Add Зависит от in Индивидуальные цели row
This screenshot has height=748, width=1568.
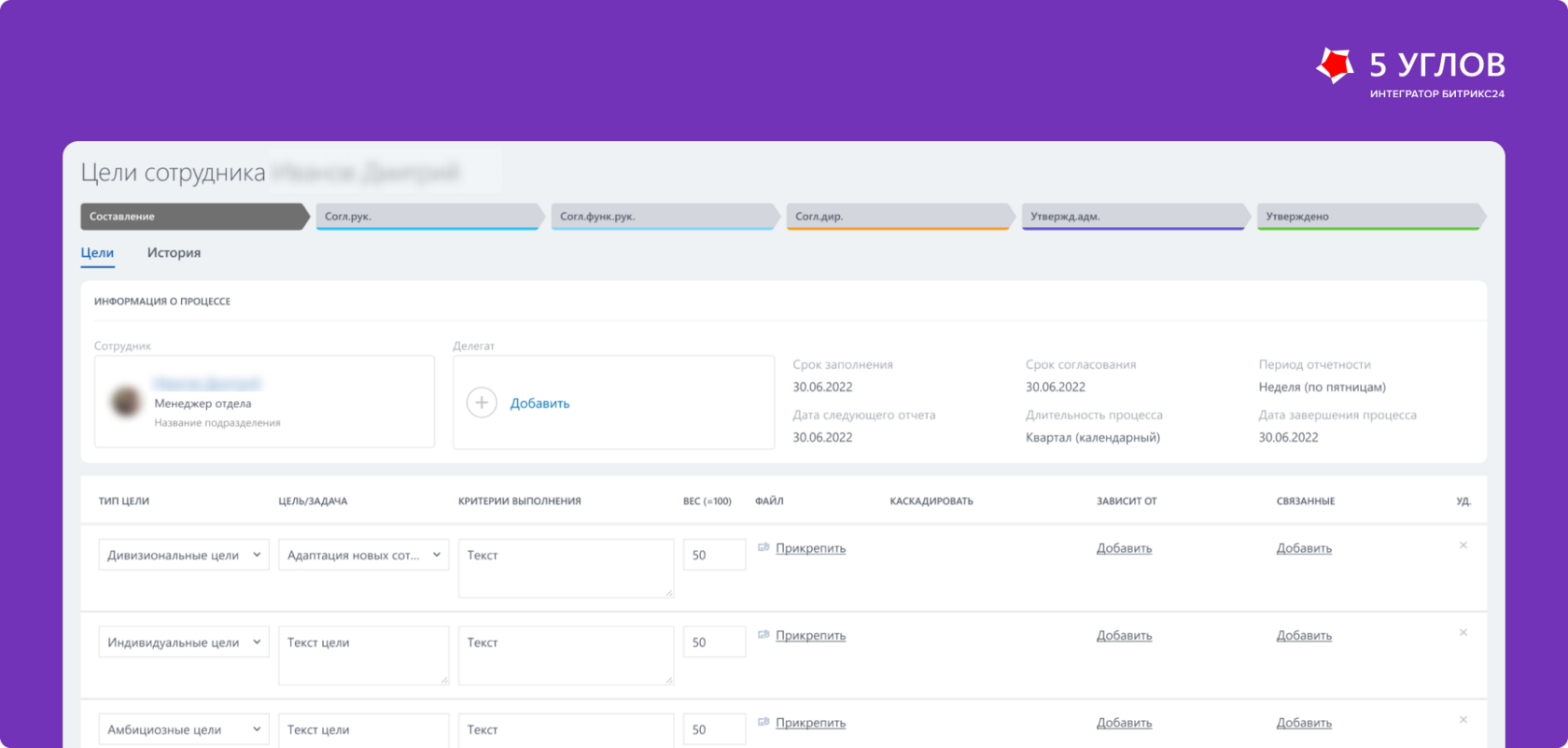[1124, 636]
